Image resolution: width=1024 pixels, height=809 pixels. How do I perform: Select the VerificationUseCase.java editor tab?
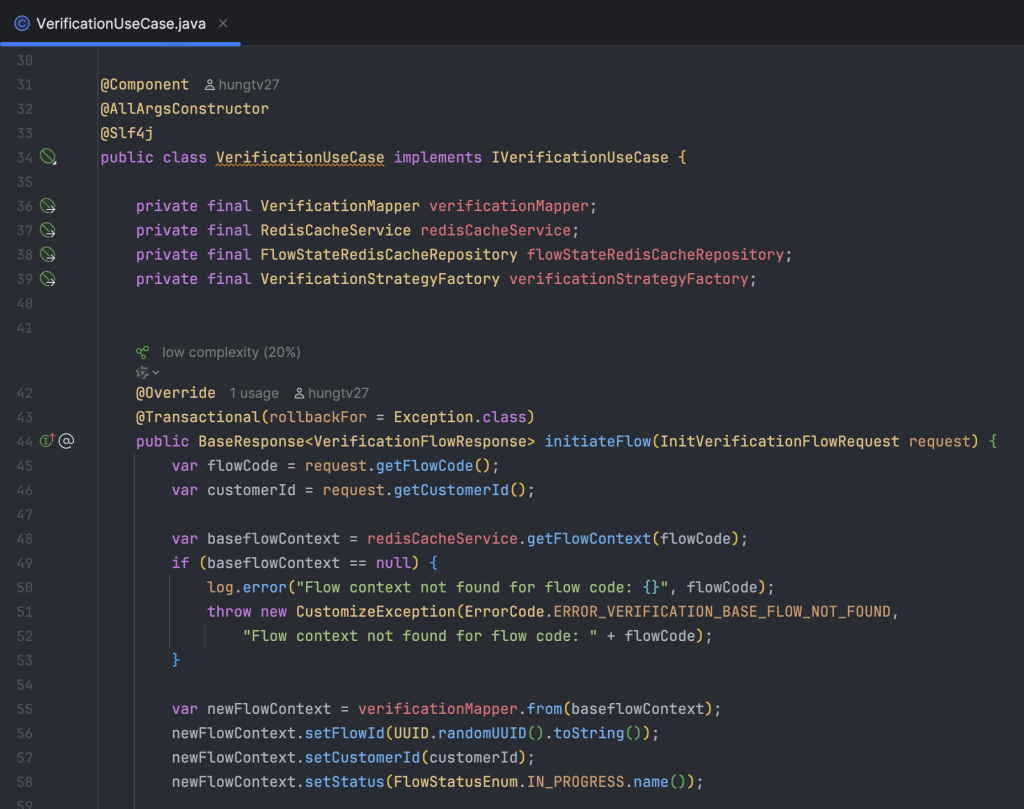[x=121, y=24]
